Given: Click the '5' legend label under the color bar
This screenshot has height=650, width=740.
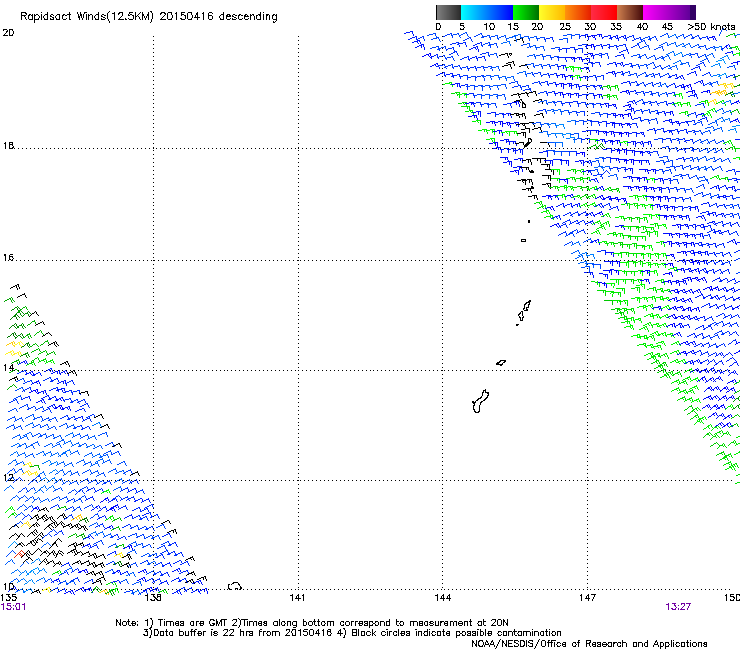Looking at the screenshot, I should [x=462, y=27].
